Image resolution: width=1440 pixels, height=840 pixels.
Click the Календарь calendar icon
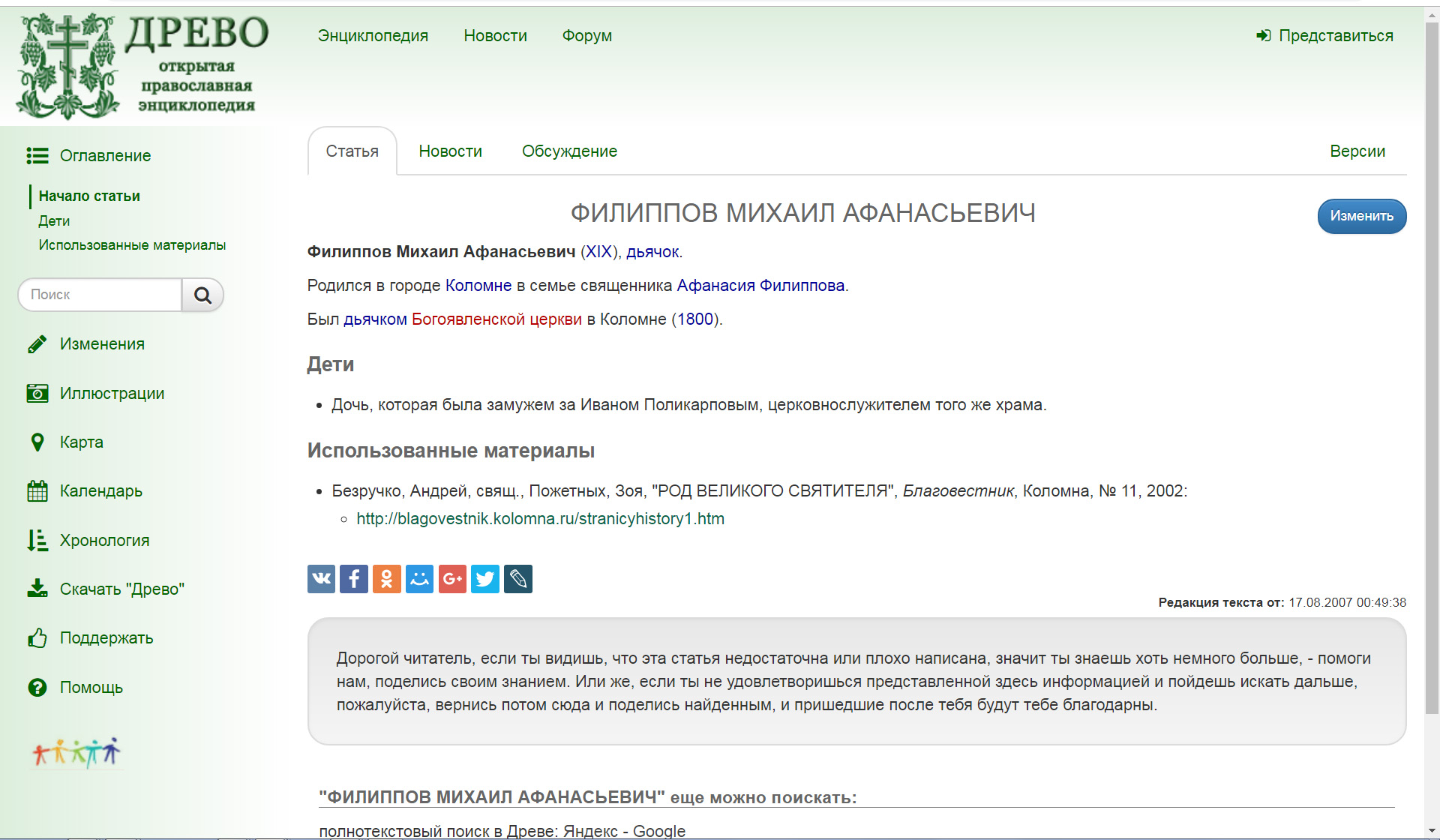pos(37,491)
